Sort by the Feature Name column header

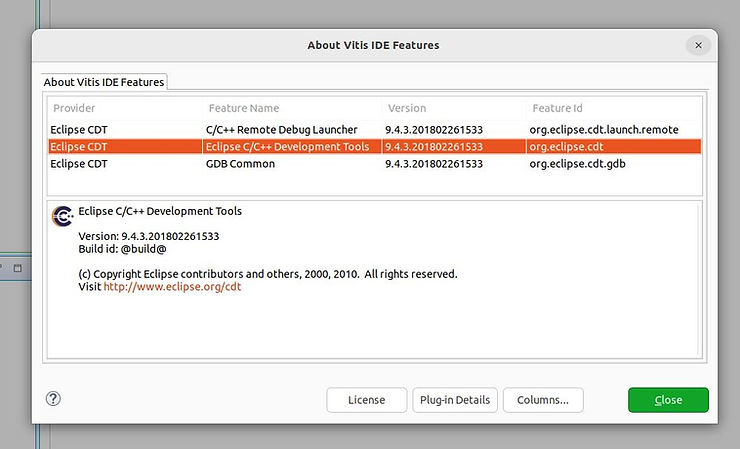pyautogui.click(x=244, y=108)
